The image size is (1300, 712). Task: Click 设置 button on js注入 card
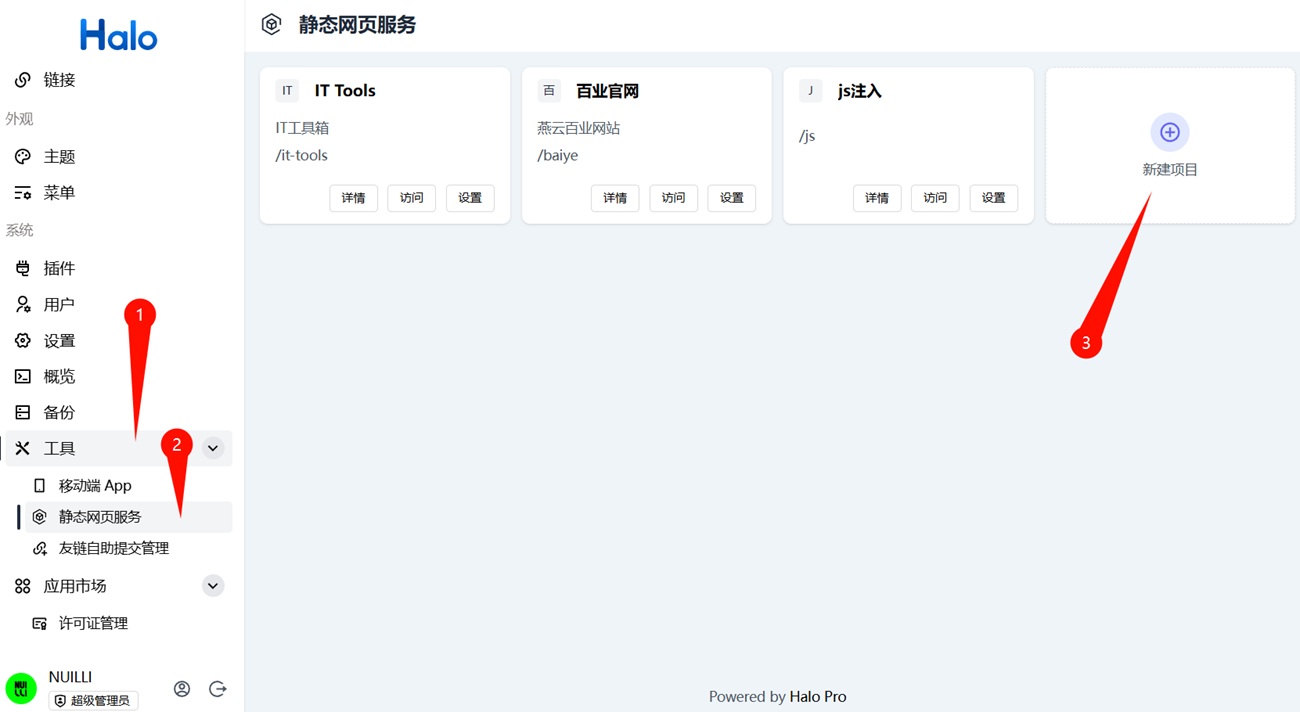(993, 198)
